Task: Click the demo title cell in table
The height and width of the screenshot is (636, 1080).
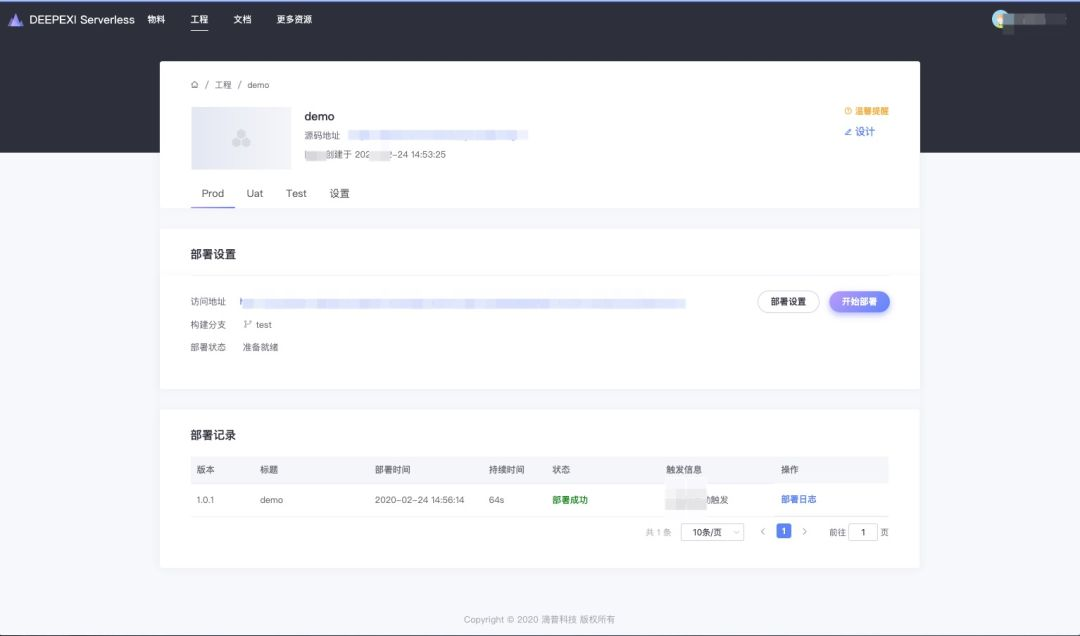Action: [x=271, y=500]
